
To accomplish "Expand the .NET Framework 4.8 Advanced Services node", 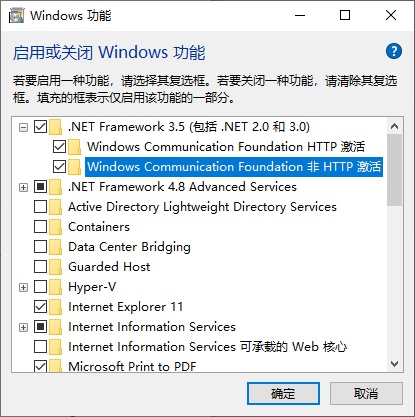I will coord(23,187).
